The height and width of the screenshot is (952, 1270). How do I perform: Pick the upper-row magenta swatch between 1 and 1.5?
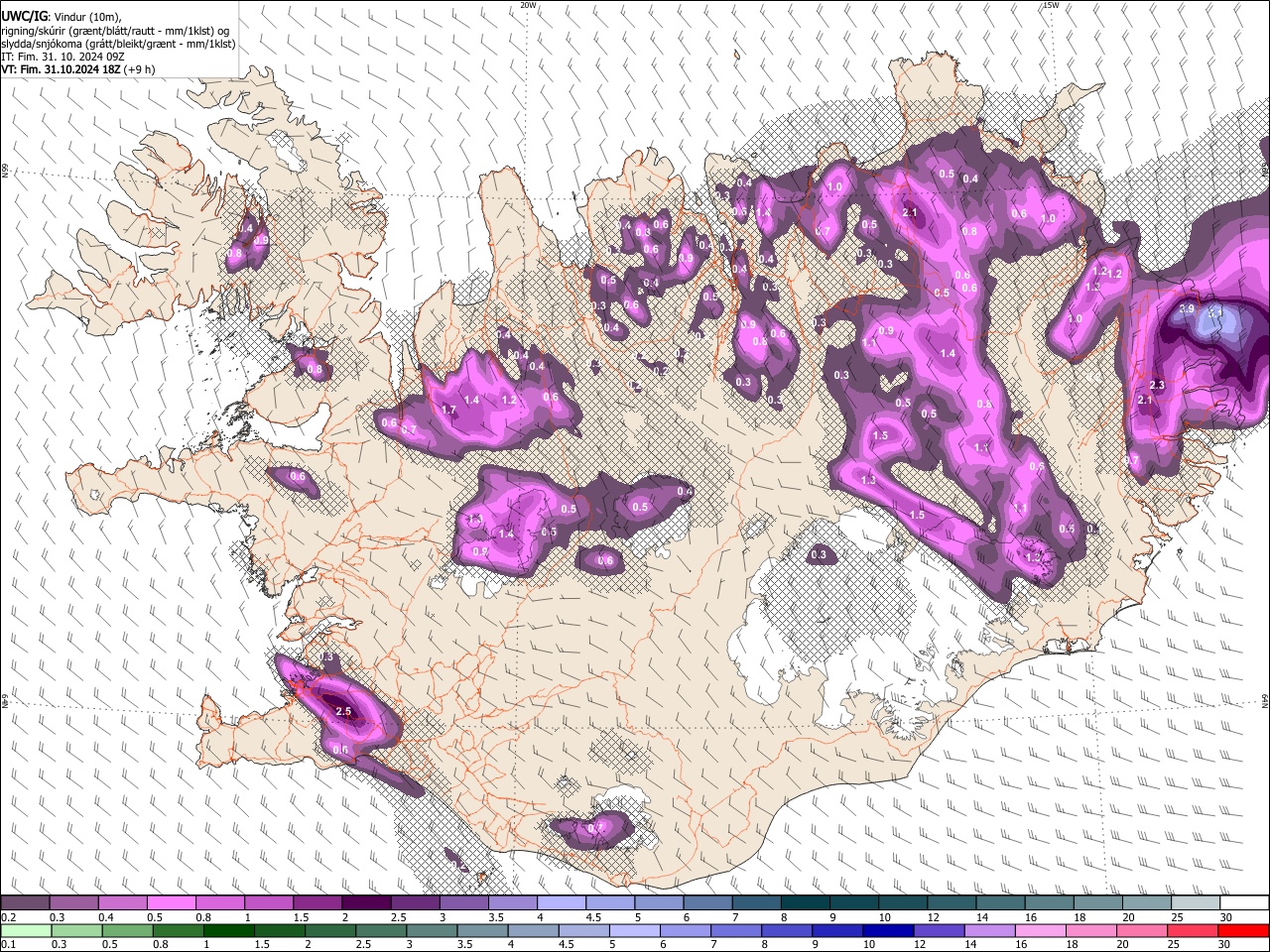coord(268,903)
